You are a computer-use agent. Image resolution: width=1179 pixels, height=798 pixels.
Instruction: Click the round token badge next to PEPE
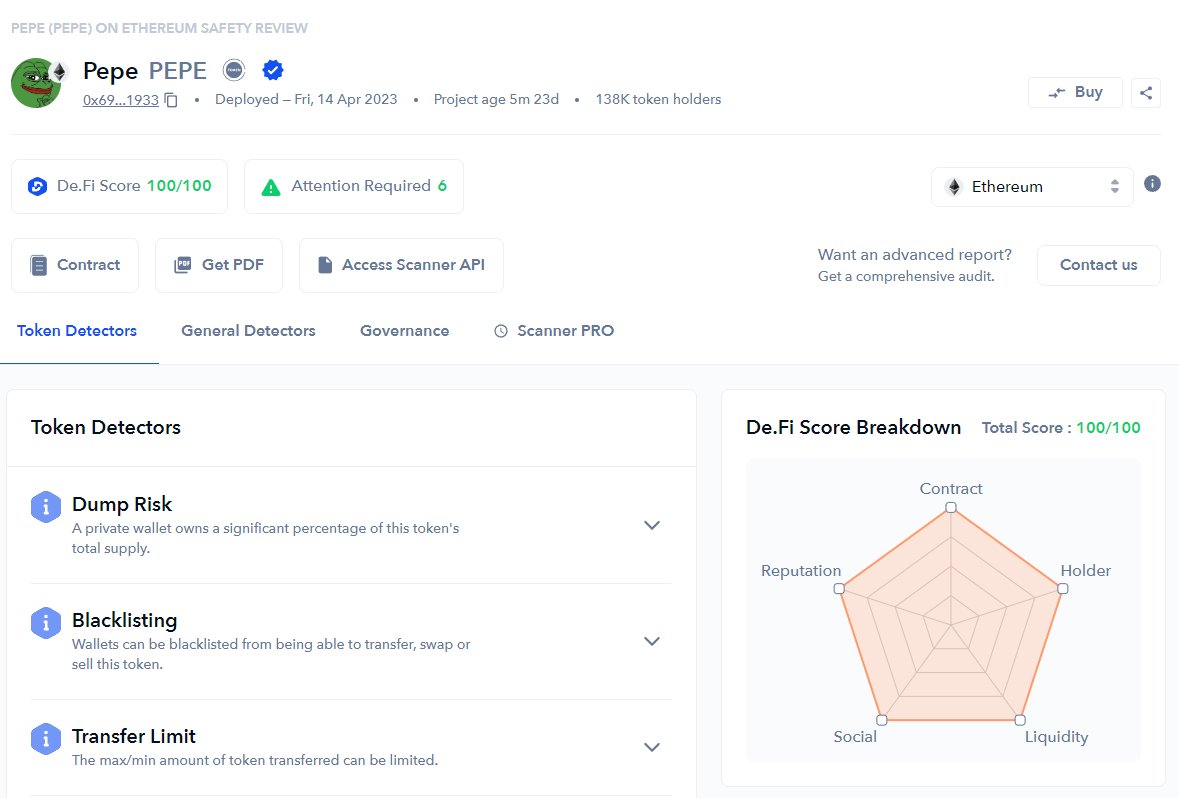[235, 70]
